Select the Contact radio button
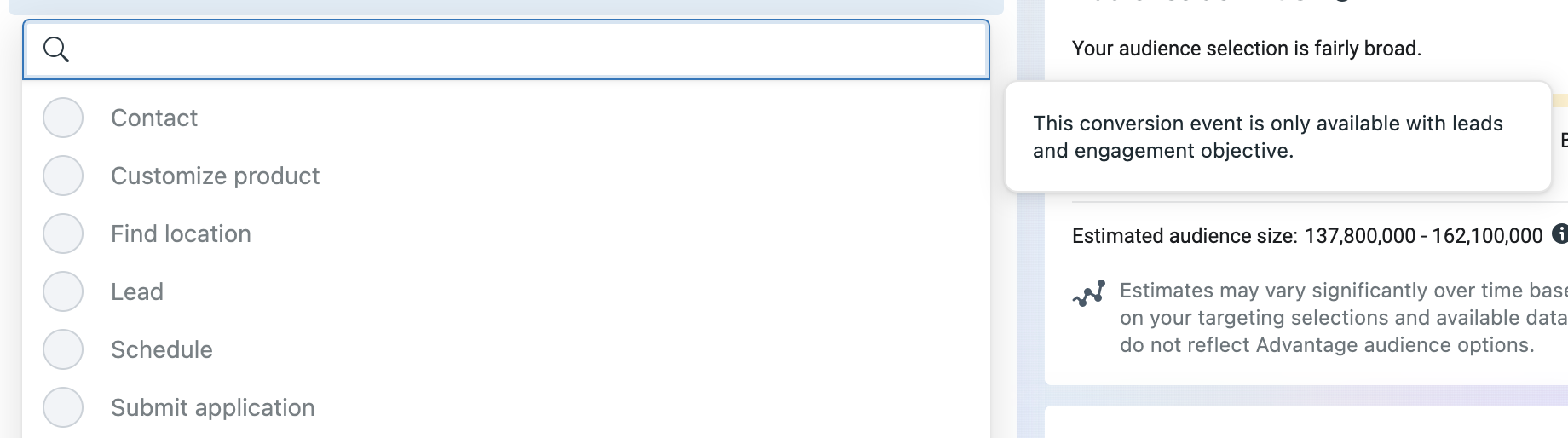 point(63,118)
